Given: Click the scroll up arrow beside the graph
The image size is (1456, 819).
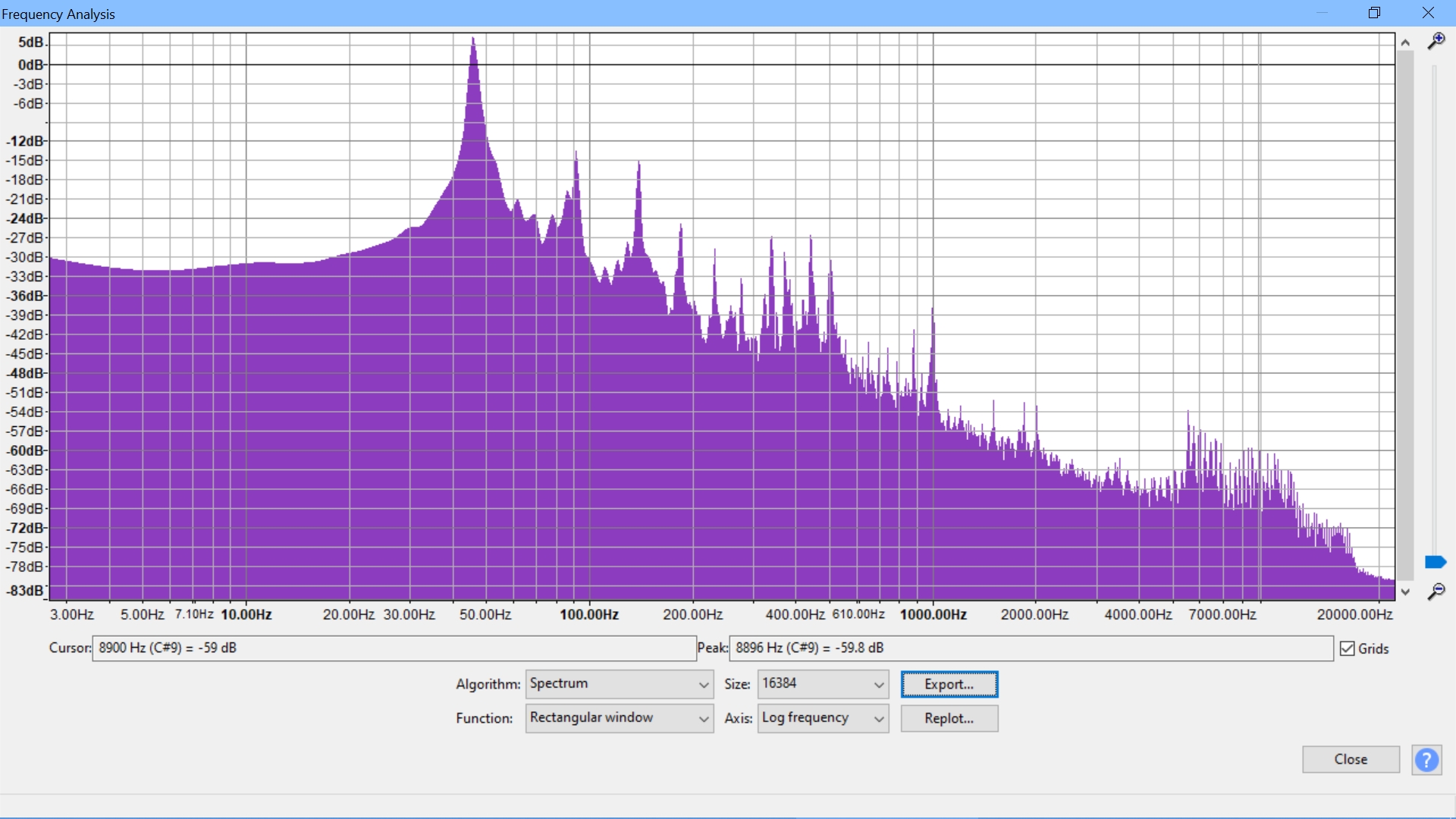Looking at the screenshot, I should click(x=1405, y=42).
